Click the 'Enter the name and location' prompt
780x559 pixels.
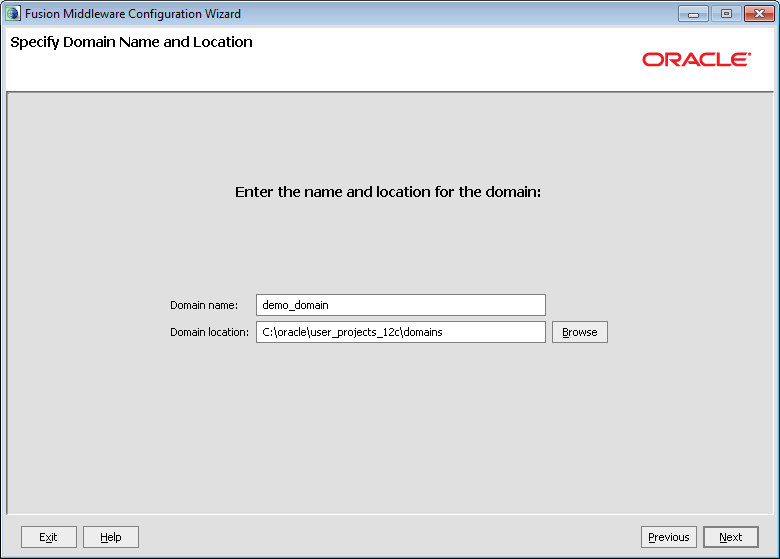tap(388, 192)
